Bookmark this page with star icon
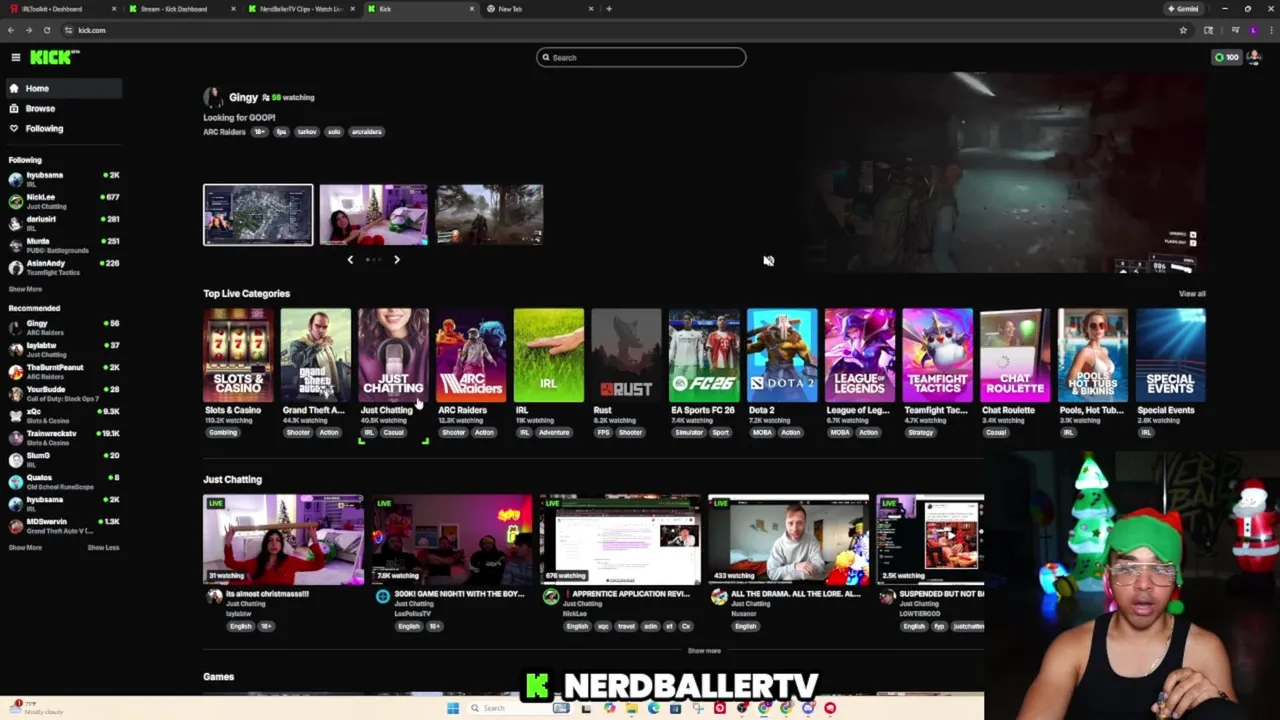 1183,30
